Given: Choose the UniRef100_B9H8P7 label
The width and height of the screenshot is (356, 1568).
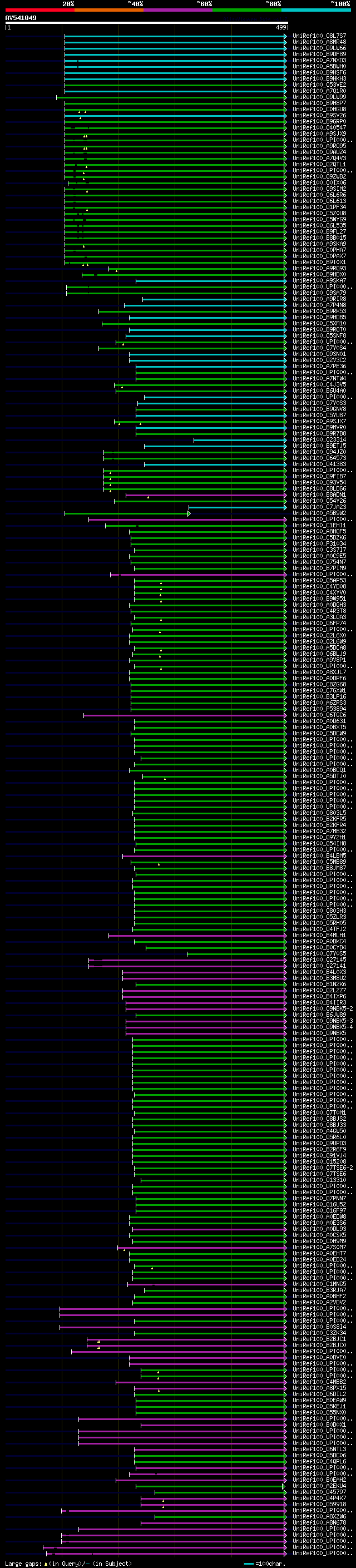Looking at the screenshot, I should click(319, 103).
